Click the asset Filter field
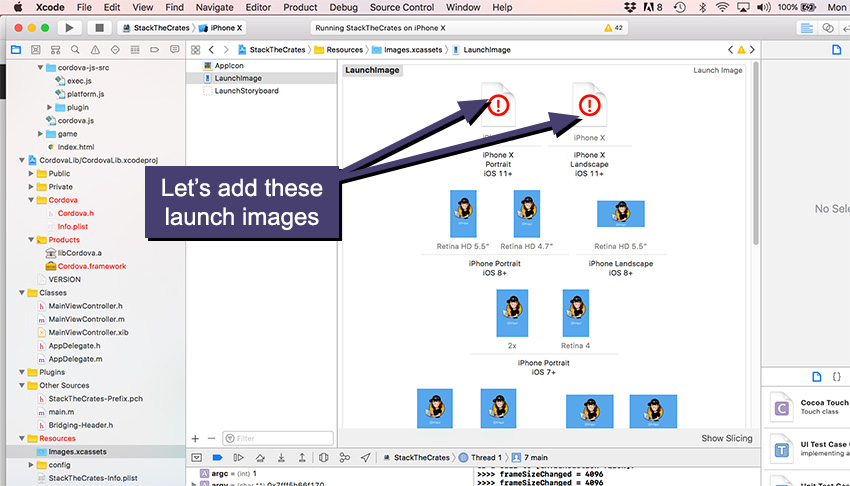This screenshot has height=486, width=850. point(278,438)
